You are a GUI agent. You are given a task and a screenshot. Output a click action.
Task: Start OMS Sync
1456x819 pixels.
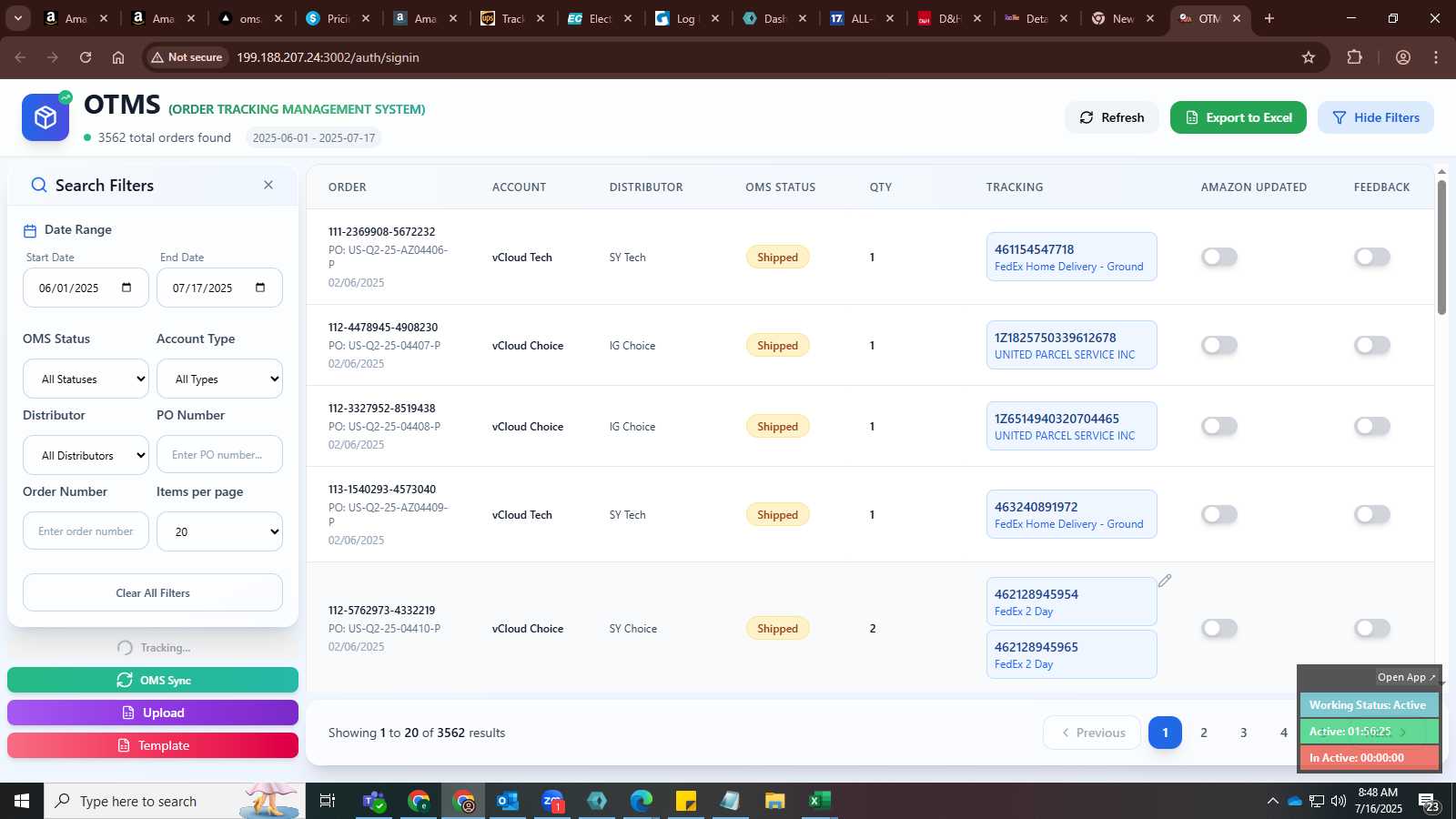click(153, 680)
